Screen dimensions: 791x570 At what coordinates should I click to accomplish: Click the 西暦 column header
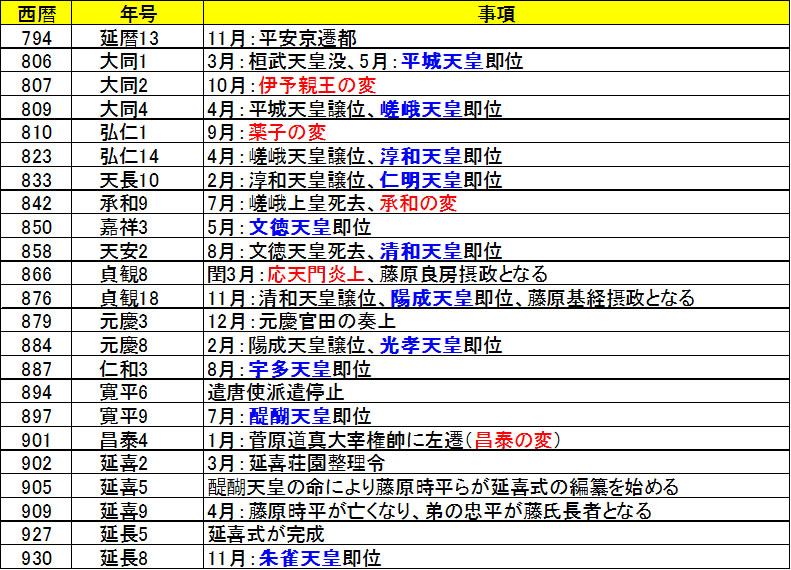(37, 14)
